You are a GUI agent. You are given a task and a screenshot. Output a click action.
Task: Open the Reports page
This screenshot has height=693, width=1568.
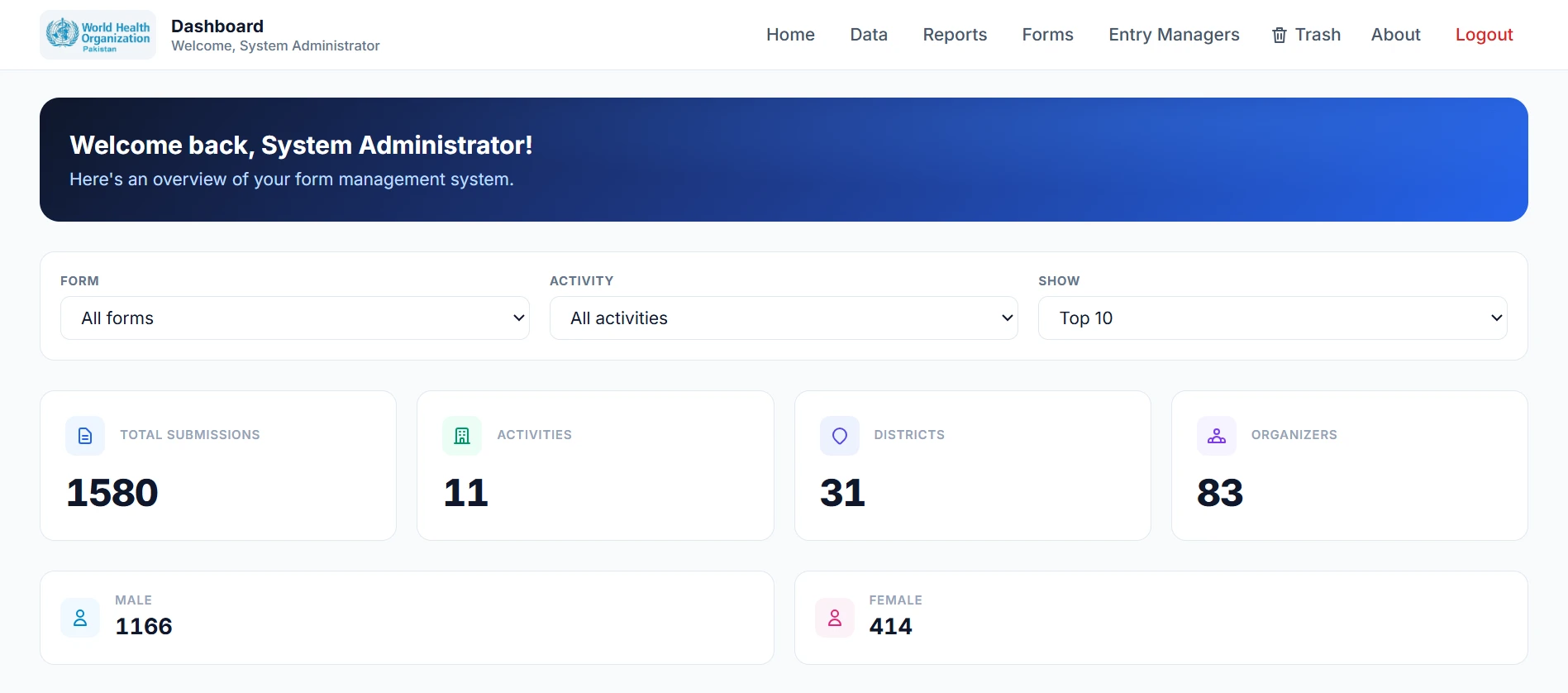pyautogui.click(x=955, y=35)
